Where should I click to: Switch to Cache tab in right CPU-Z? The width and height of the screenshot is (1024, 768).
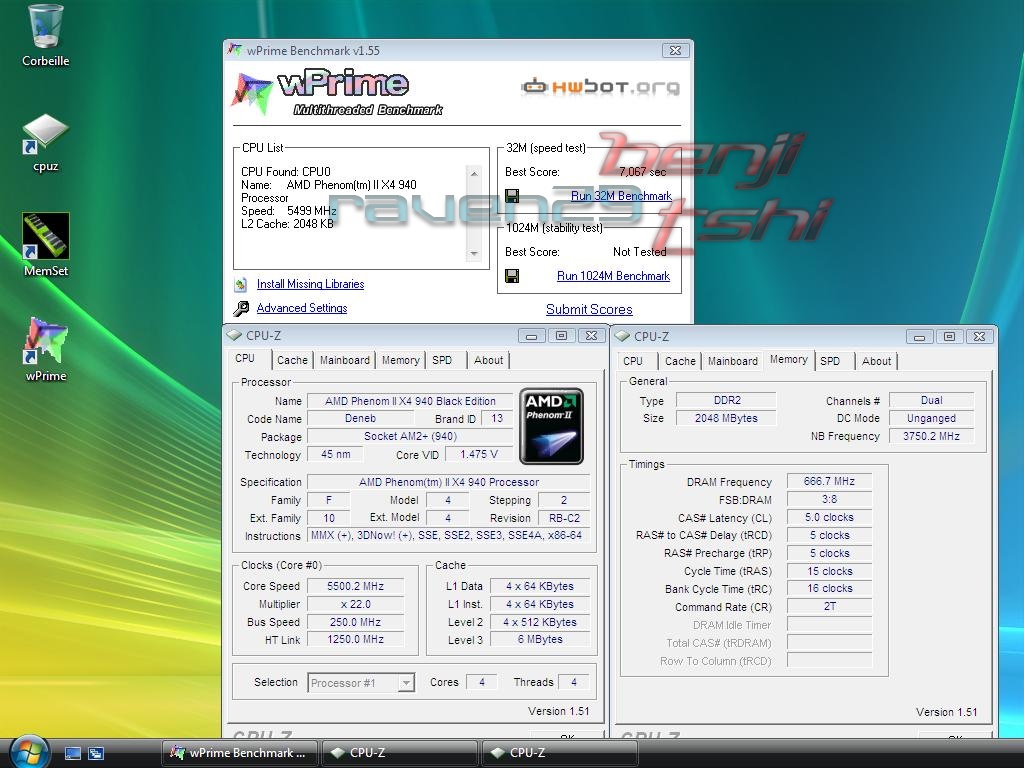pyautogui.click(x=680, y=361)
